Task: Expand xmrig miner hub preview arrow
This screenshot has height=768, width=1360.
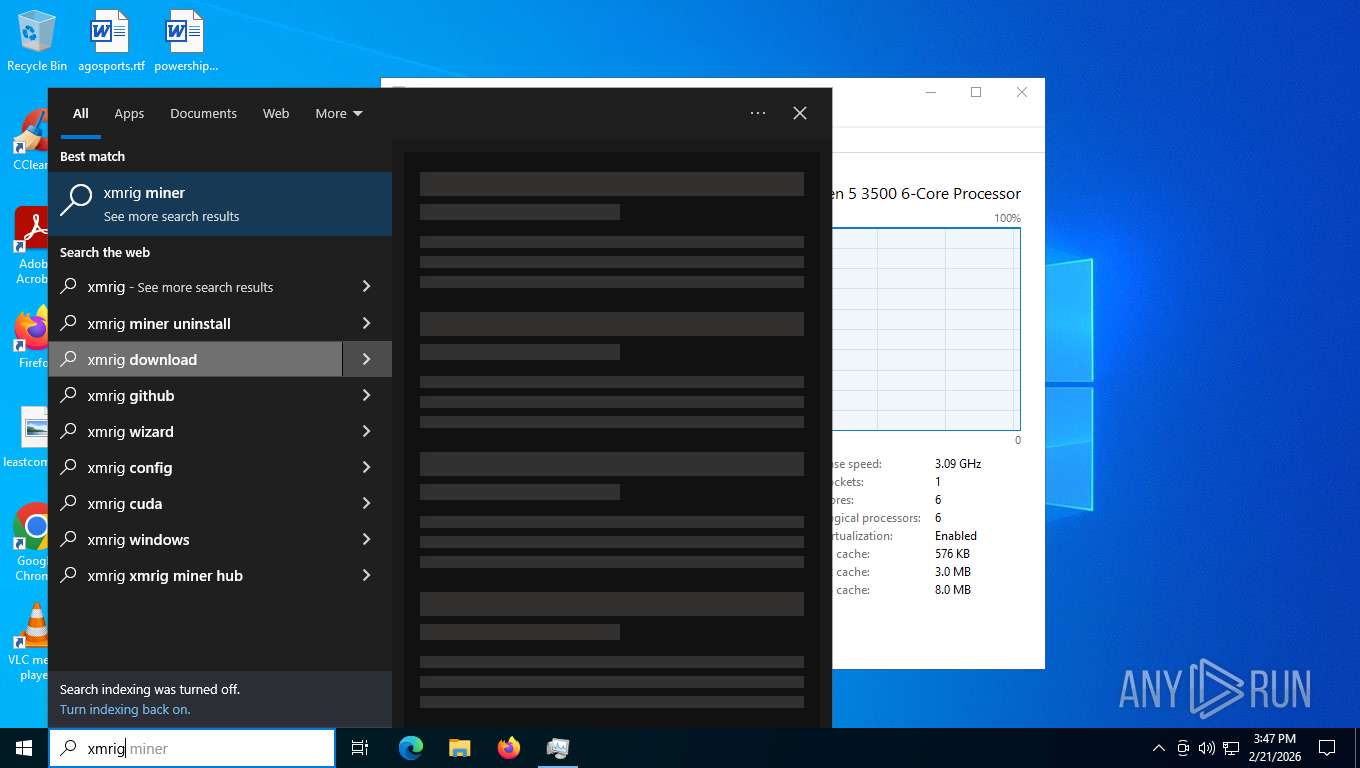Action: coord(367,575)
